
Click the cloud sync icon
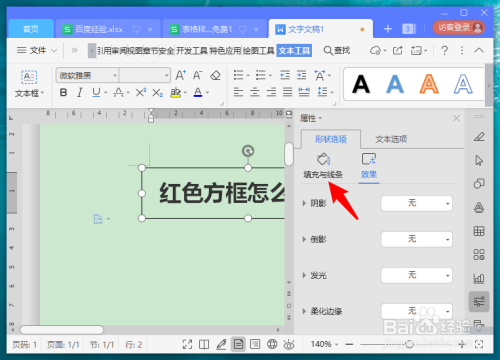pos(375,51)
